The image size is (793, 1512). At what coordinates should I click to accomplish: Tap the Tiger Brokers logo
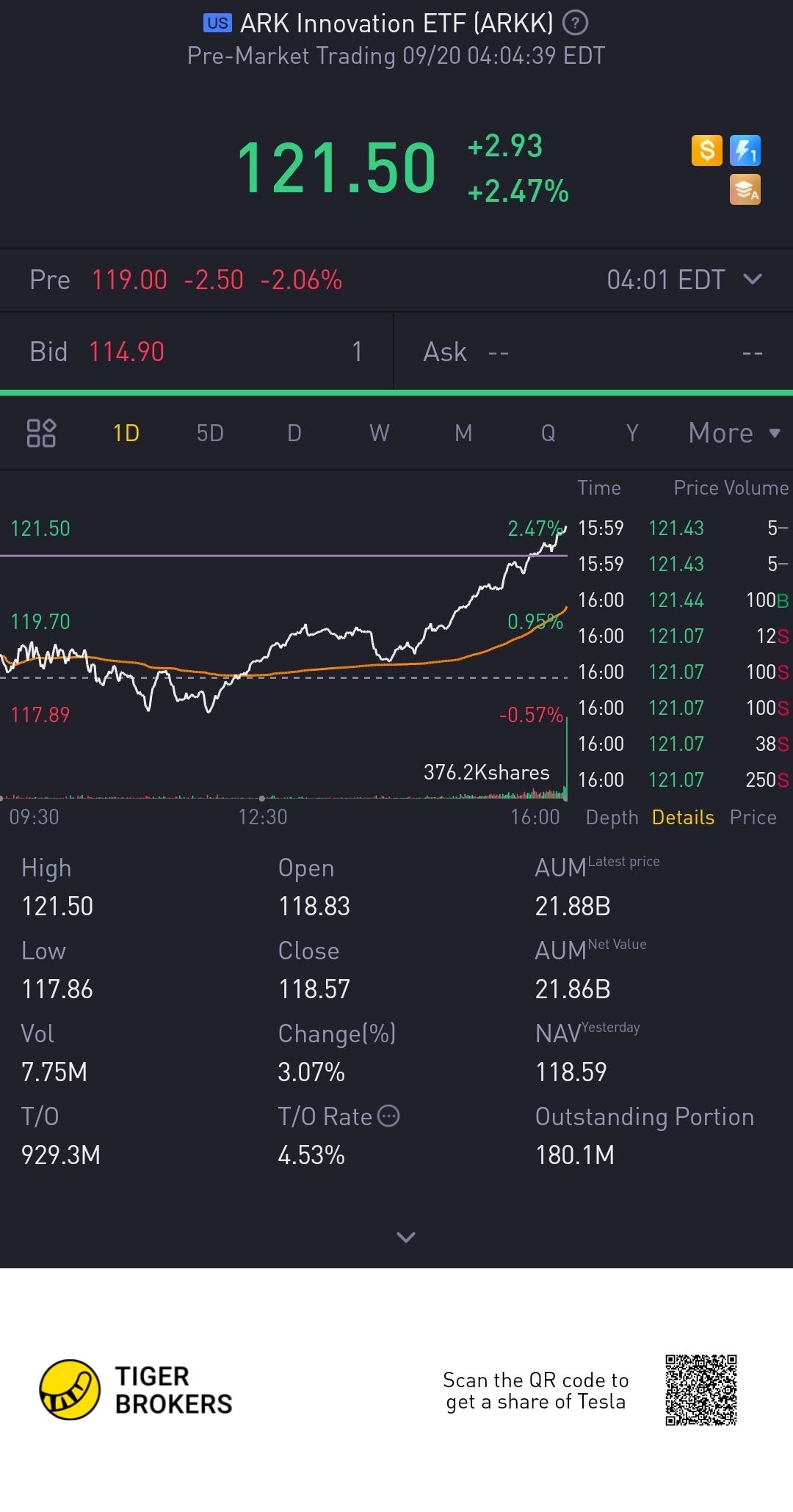point(137,1389)
